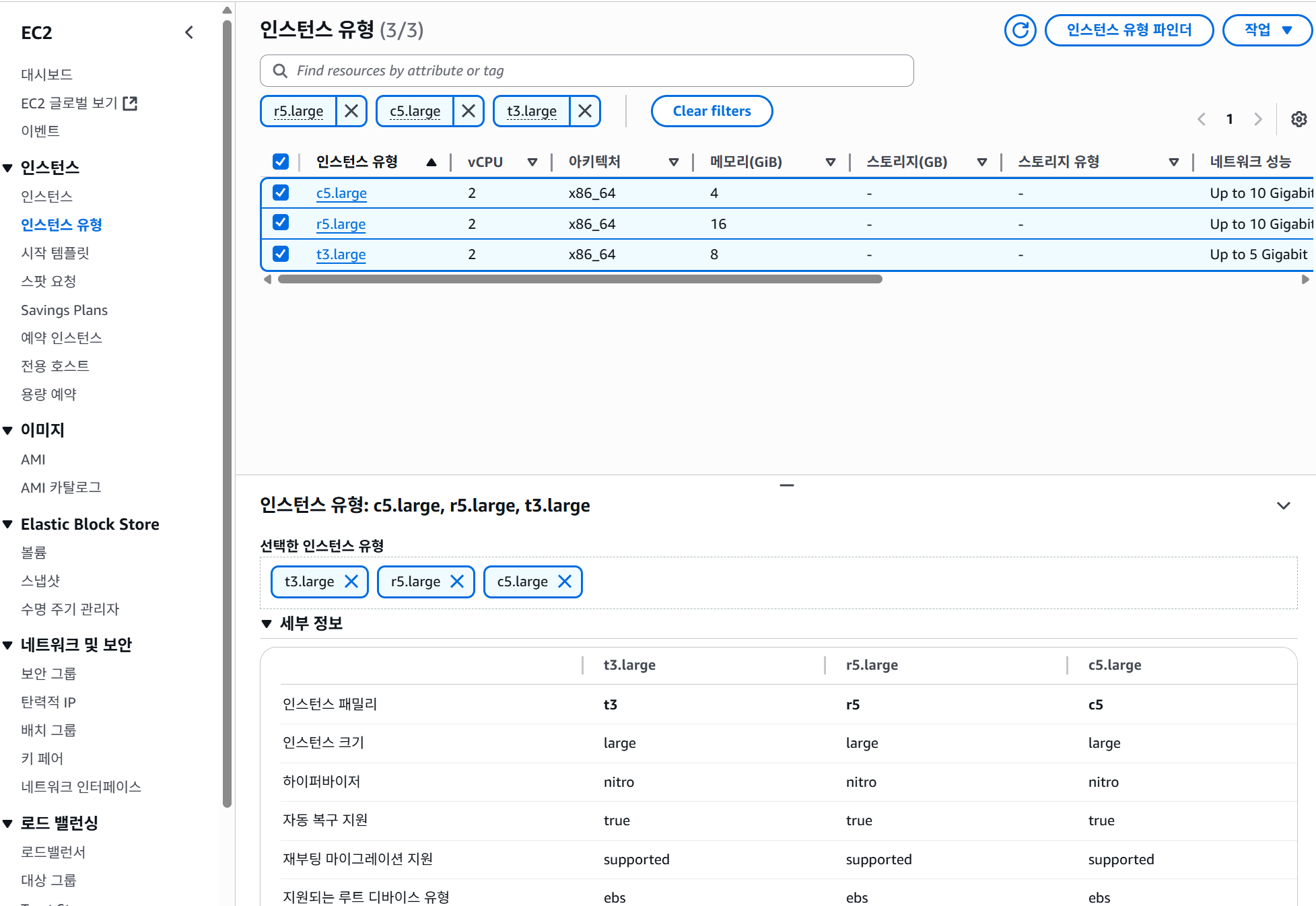Go to 보안 그룹 in sidebar
Screen dimensions: 1316x906
click(x=48, y=673)
